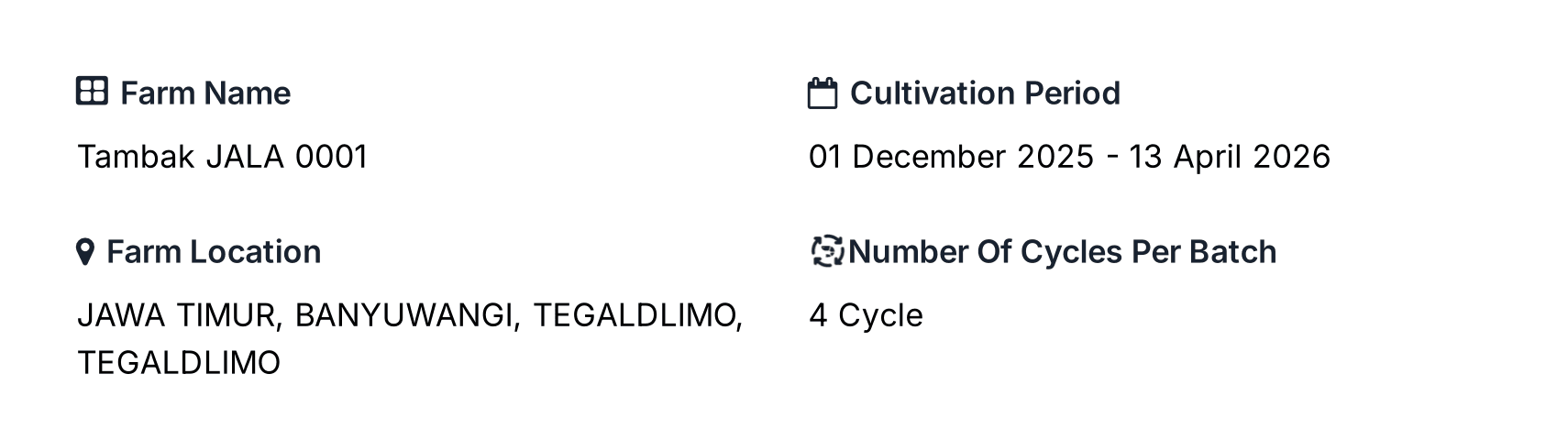Select the Farm Name label
This screenshot has height=429, width=1568.
pos(205,93)
